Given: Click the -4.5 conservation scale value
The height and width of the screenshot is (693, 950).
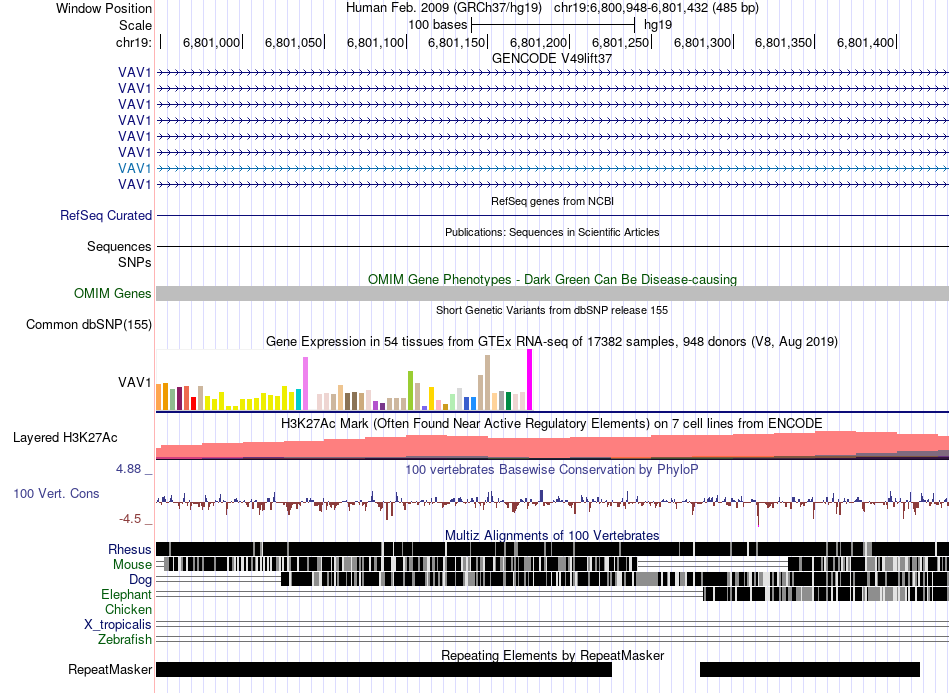Looking at the screenshot, I should [x=130, y=519].
